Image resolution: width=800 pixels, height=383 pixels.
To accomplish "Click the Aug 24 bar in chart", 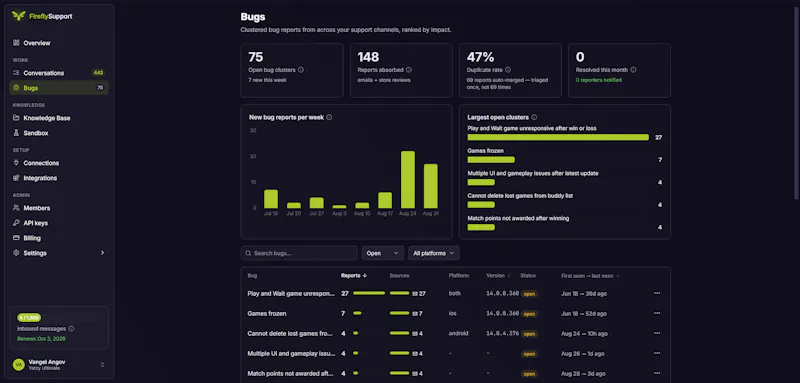I will pos(408,180).
